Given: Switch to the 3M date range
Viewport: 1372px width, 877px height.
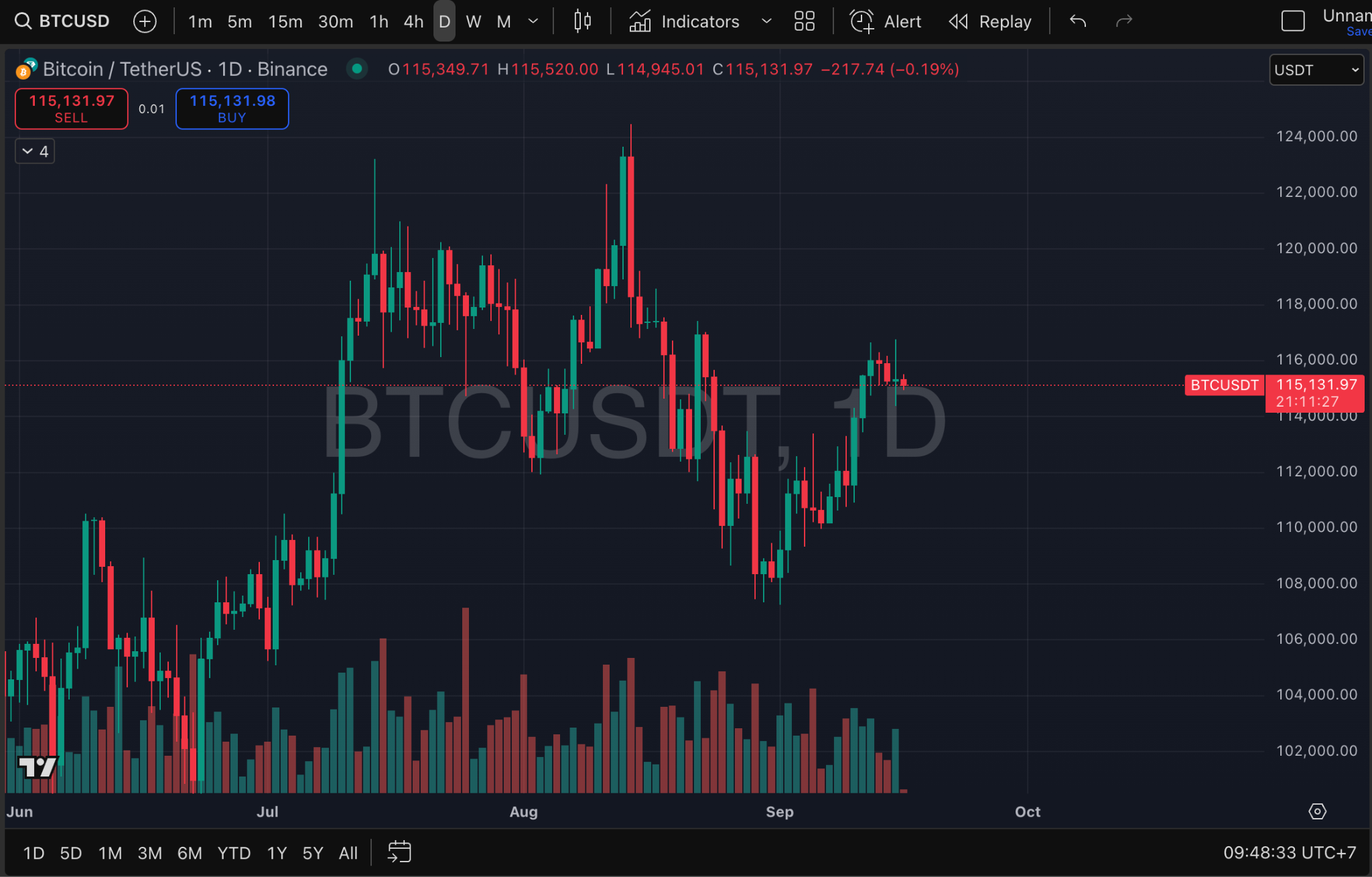Looking at the screenshot, I should point(149,853).
